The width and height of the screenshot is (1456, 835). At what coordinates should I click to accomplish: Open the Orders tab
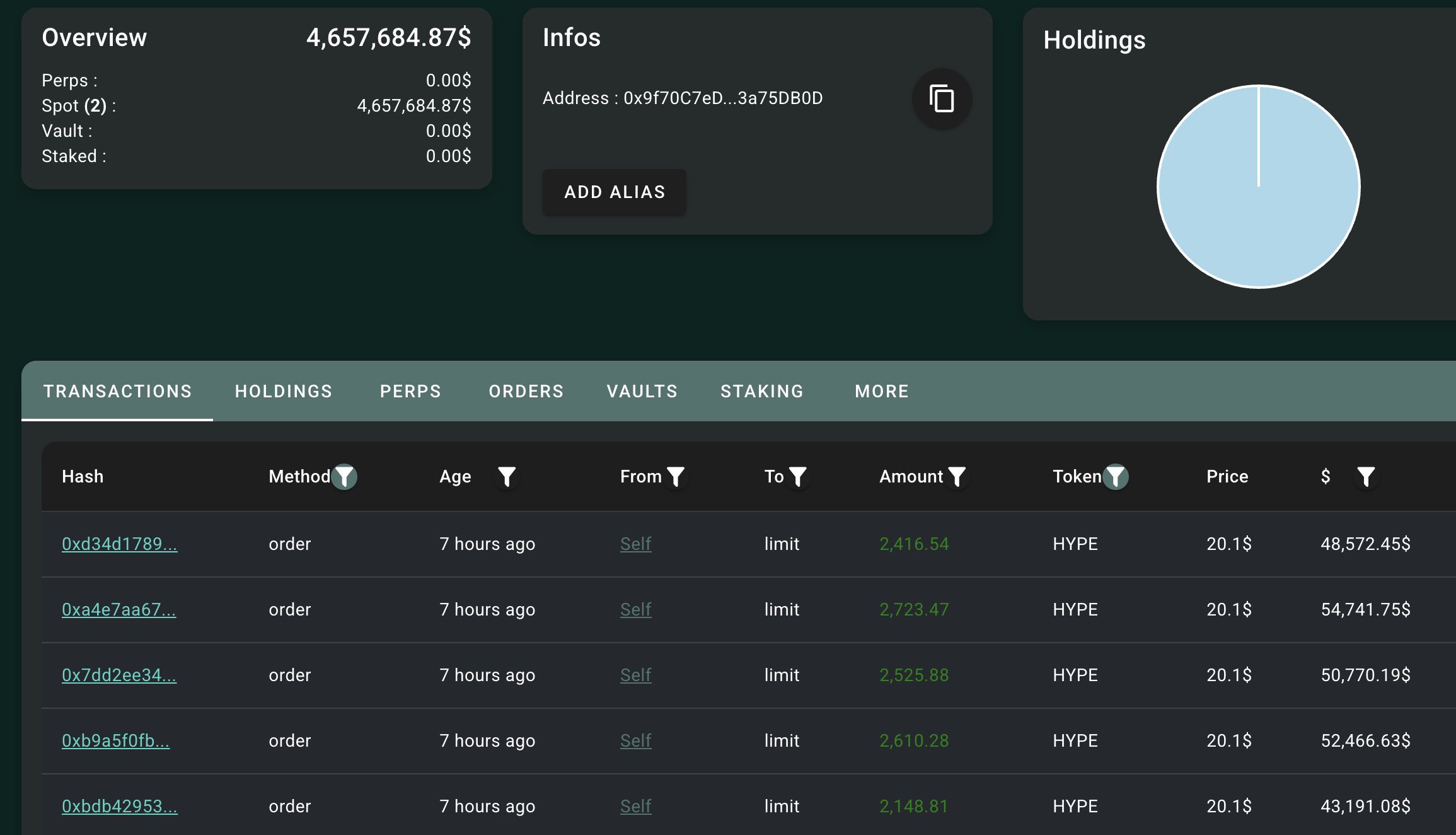point(526,391)
